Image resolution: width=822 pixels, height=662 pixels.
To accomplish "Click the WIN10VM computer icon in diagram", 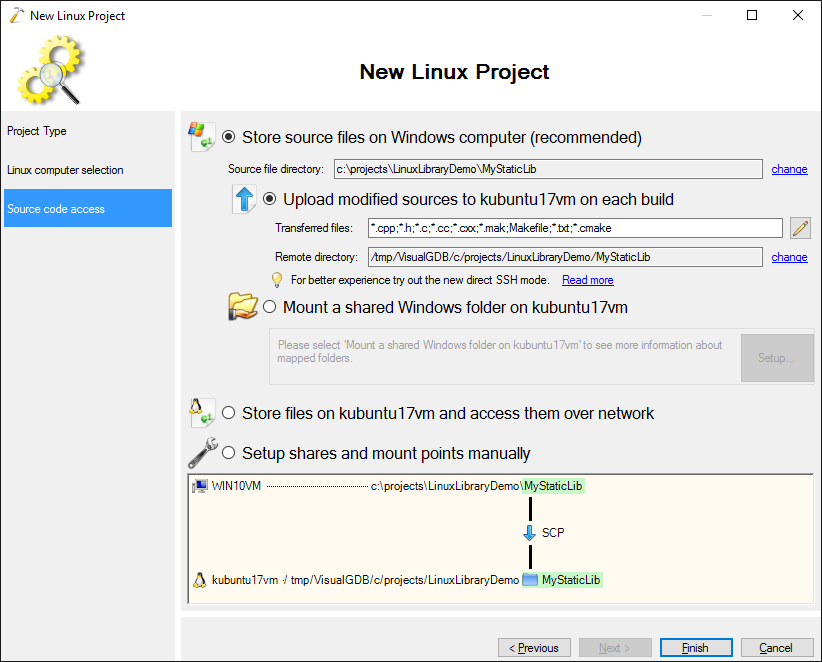I will [200, 486].
